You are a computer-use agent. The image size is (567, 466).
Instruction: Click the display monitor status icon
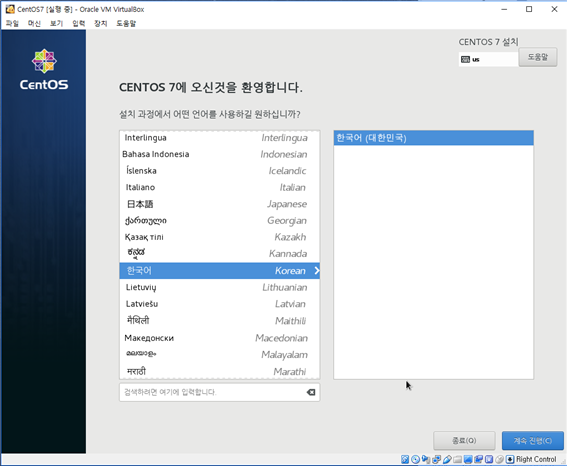(x=468, y=459)
